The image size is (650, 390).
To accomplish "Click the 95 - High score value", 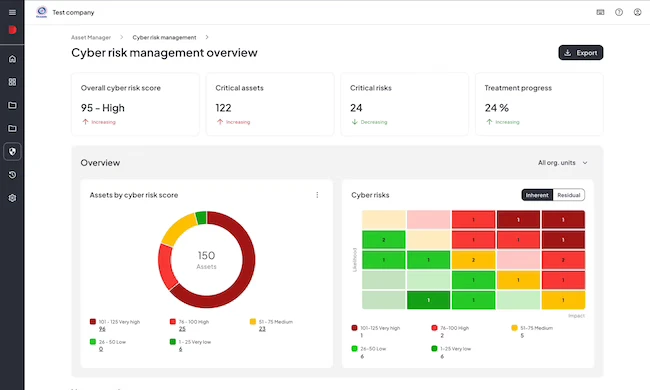I will [103, 108].
